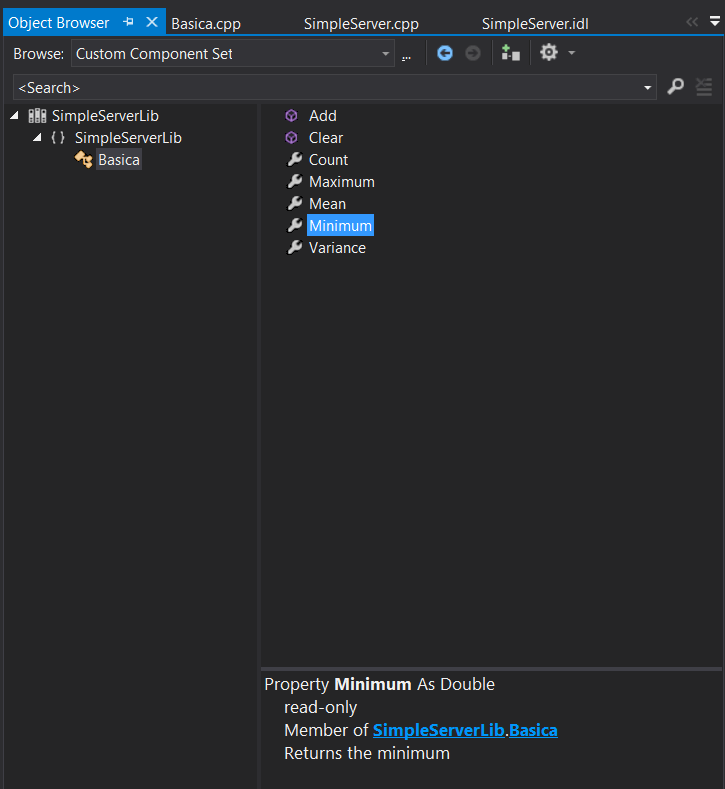Click the Clear Search icon
This screenshot has width=725, height=789.
(x=703, y=87)
